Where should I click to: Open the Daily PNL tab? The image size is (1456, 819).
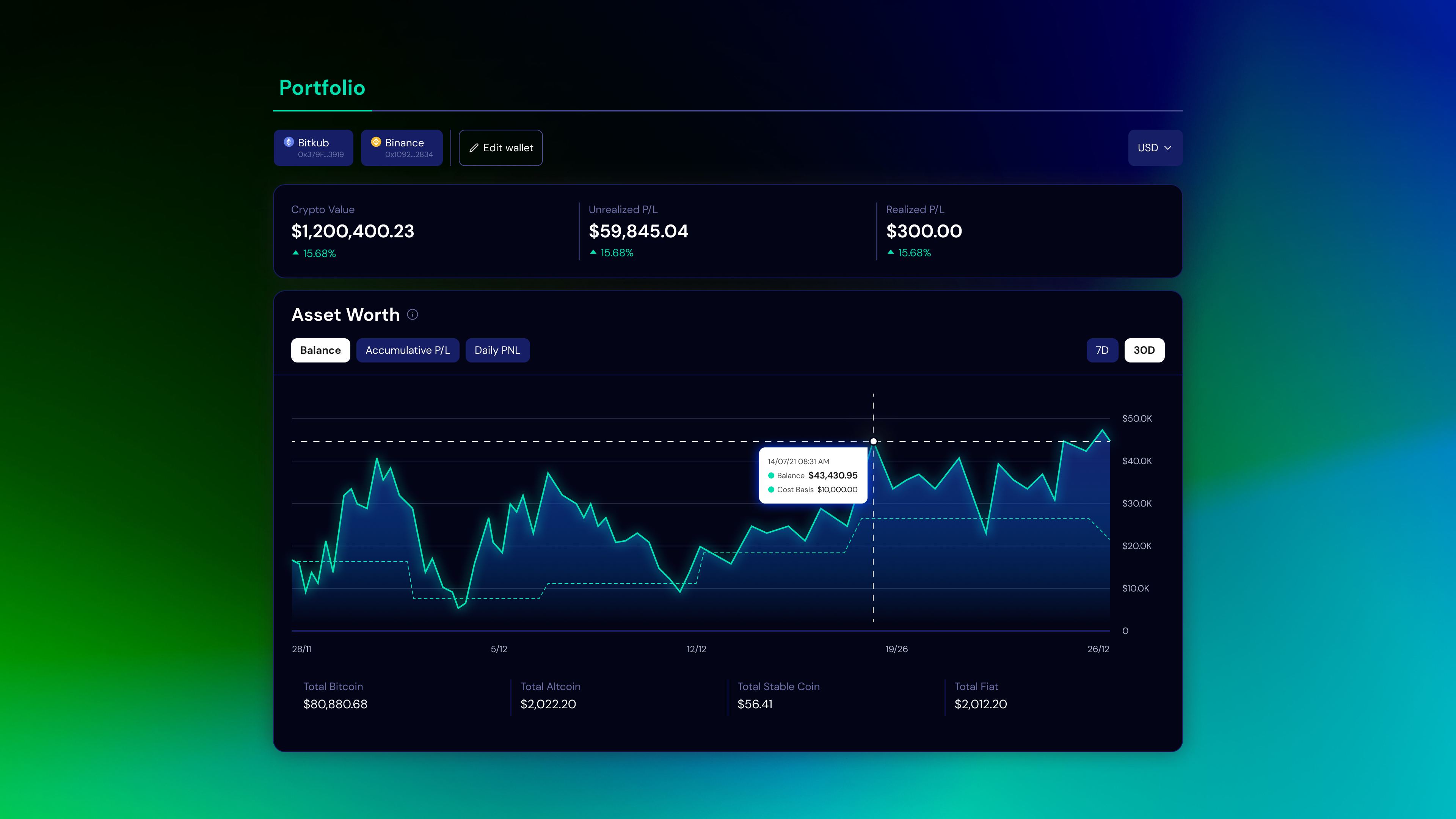click(x=497, y=350)
